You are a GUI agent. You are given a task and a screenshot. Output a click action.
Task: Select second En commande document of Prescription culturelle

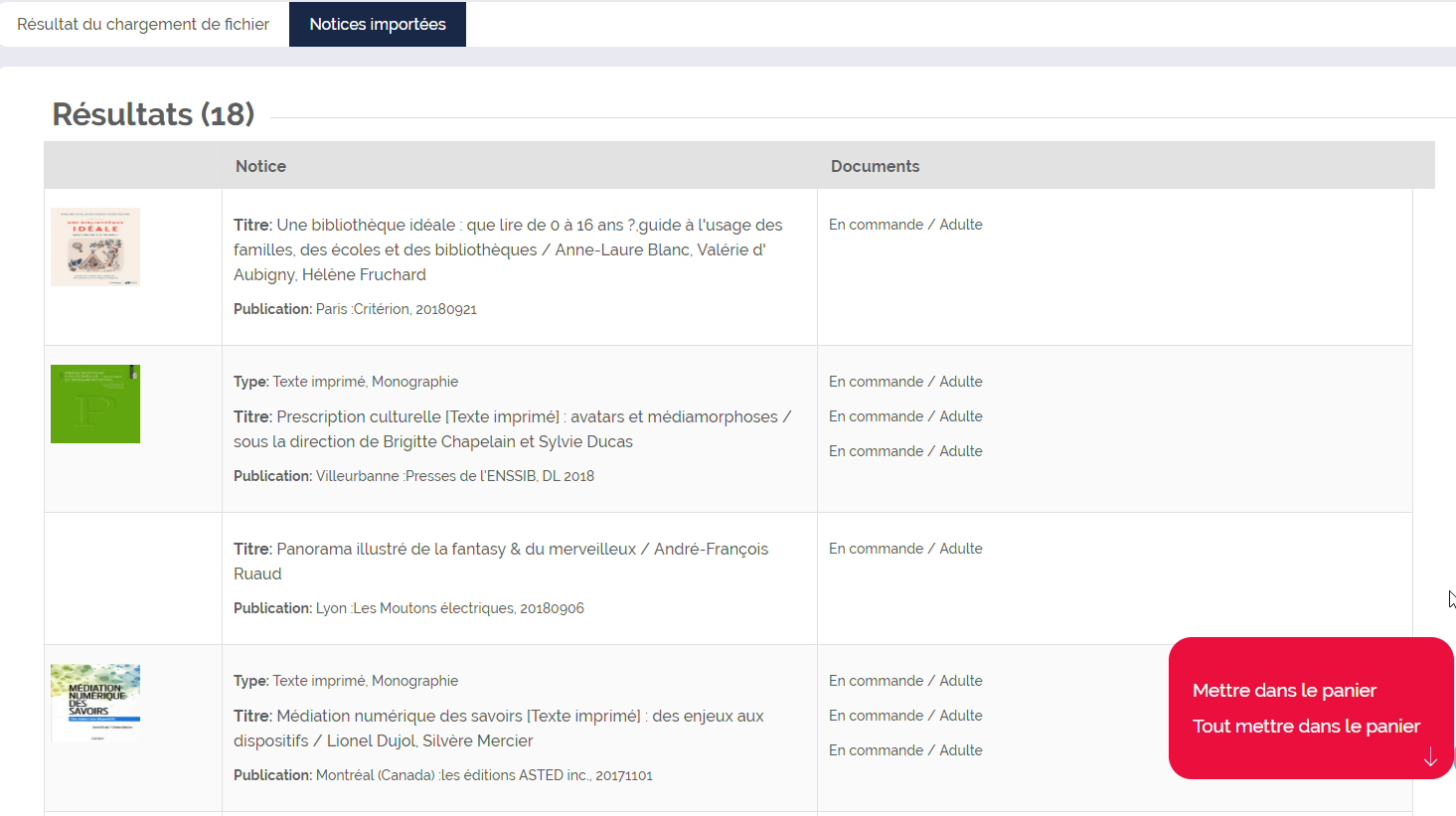[905, 416]
